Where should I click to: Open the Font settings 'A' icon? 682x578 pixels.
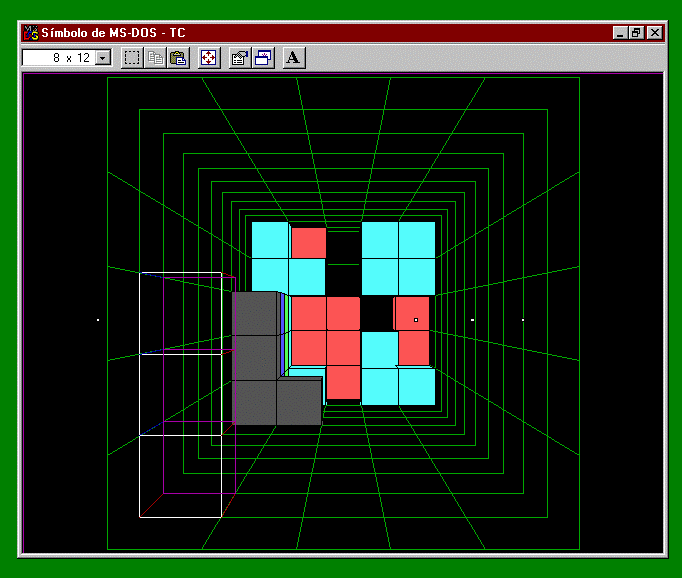point(294,58)
